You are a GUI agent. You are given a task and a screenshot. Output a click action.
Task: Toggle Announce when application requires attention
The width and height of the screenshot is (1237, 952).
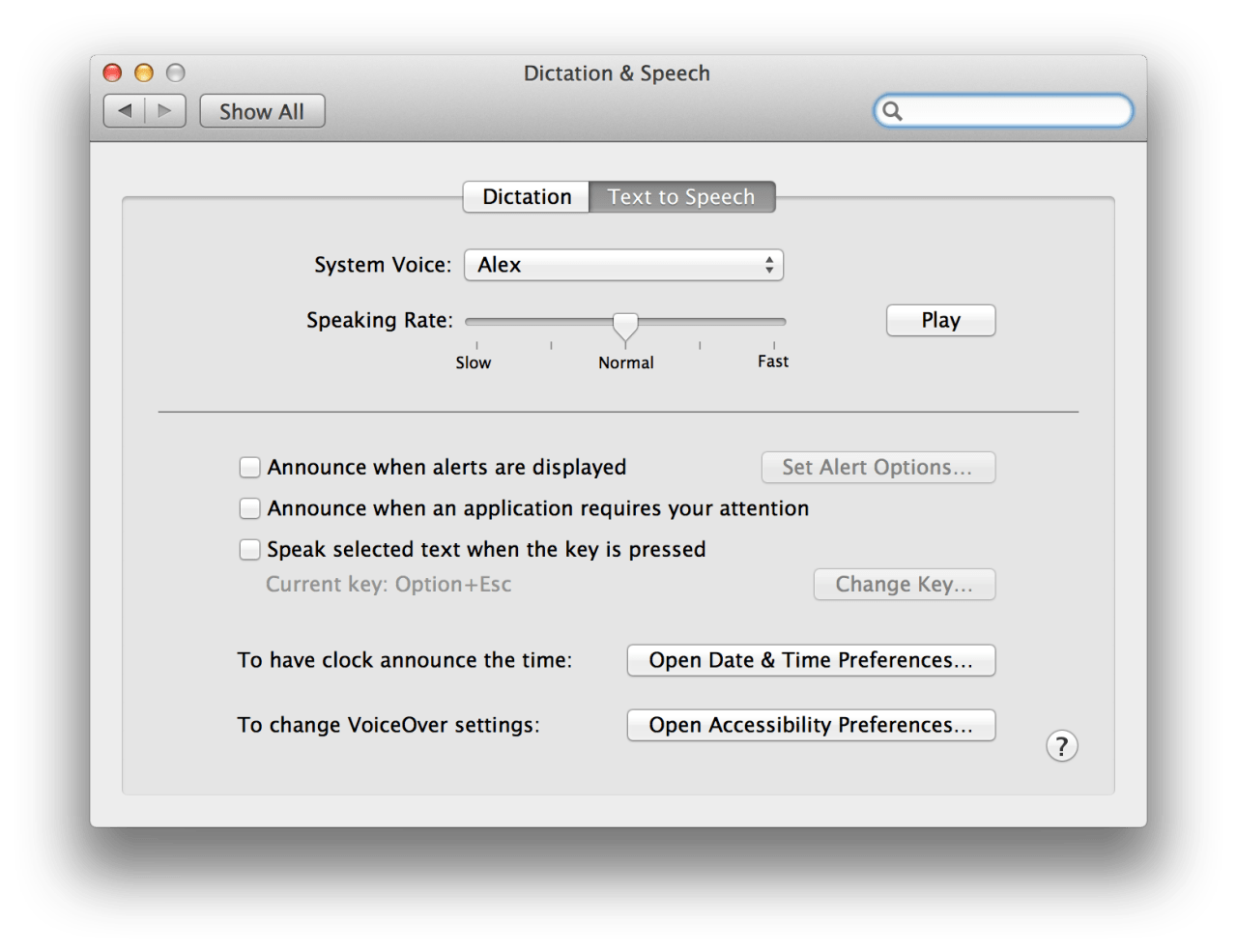(250, 508)
